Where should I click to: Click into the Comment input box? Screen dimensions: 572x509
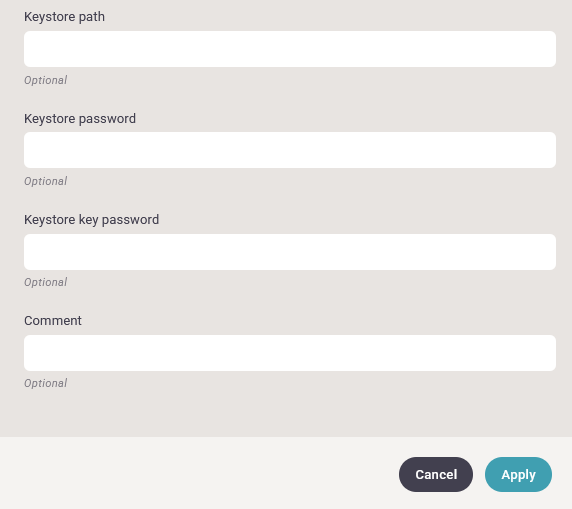point(290,353)
